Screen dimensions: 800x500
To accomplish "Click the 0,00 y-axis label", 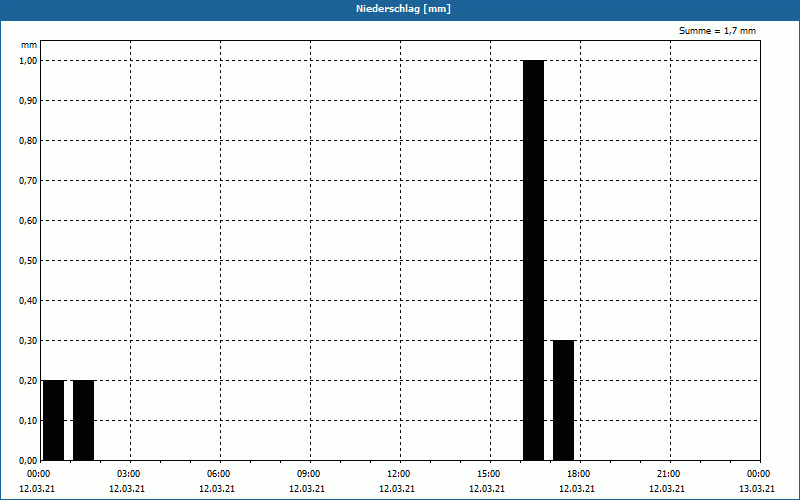I will click(x=29, y=460).
